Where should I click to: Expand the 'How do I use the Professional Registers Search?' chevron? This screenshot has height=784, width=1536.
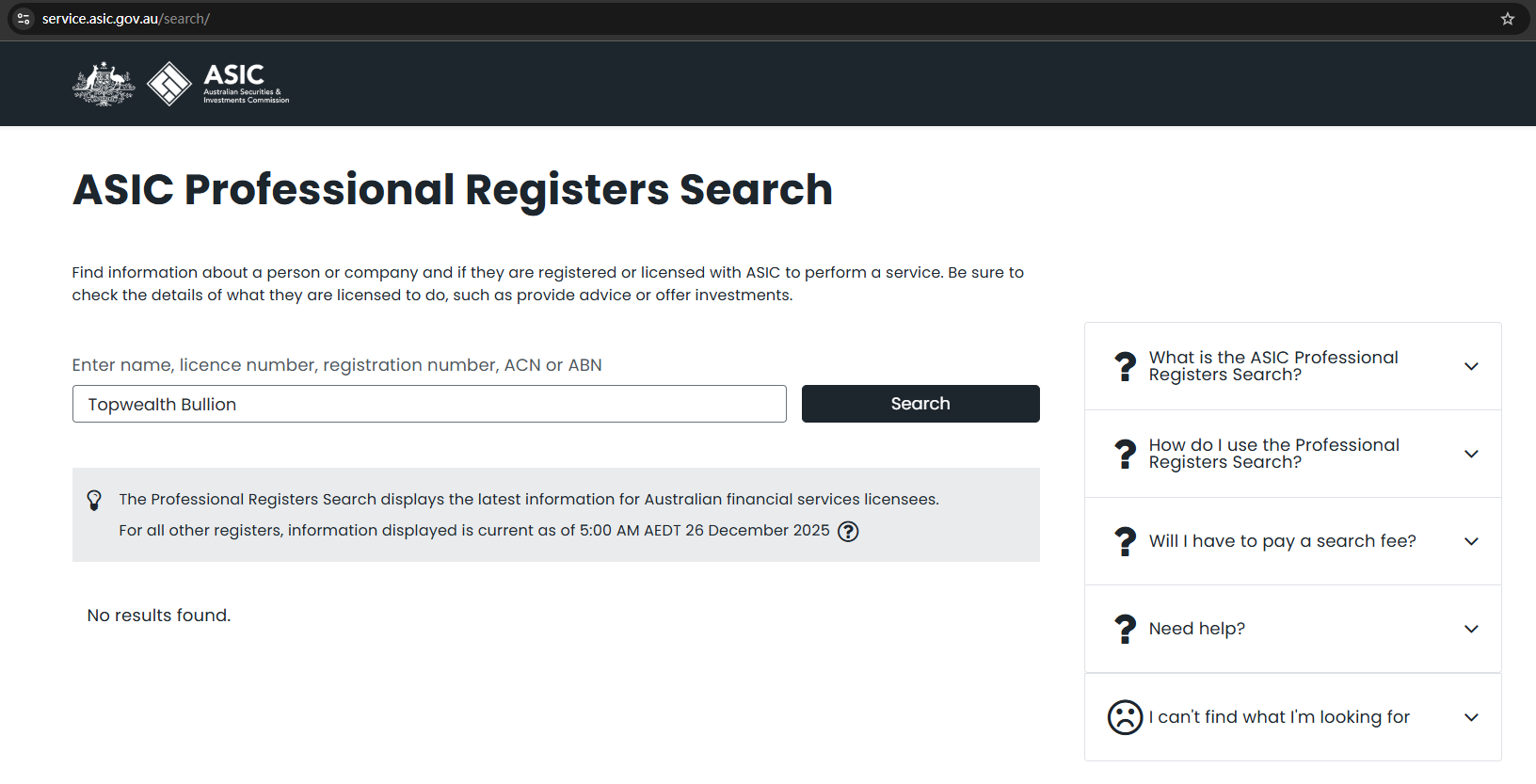[1471, 454]
